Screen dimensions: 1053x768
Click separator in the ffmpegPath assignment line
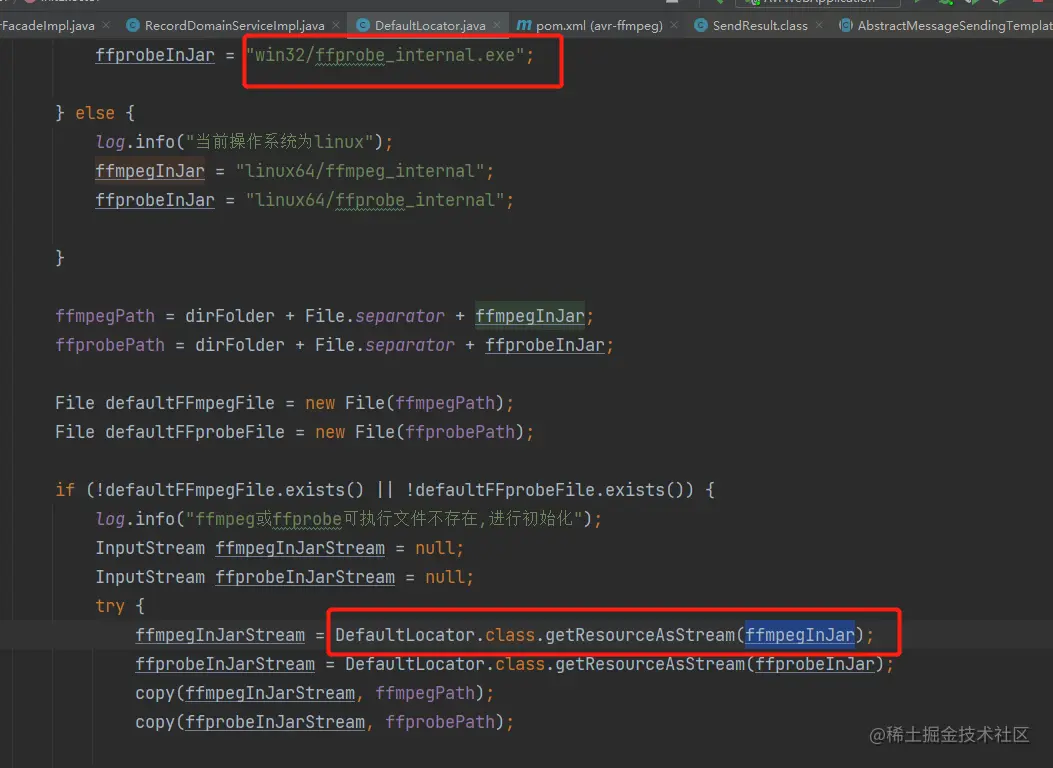point(400,316)
